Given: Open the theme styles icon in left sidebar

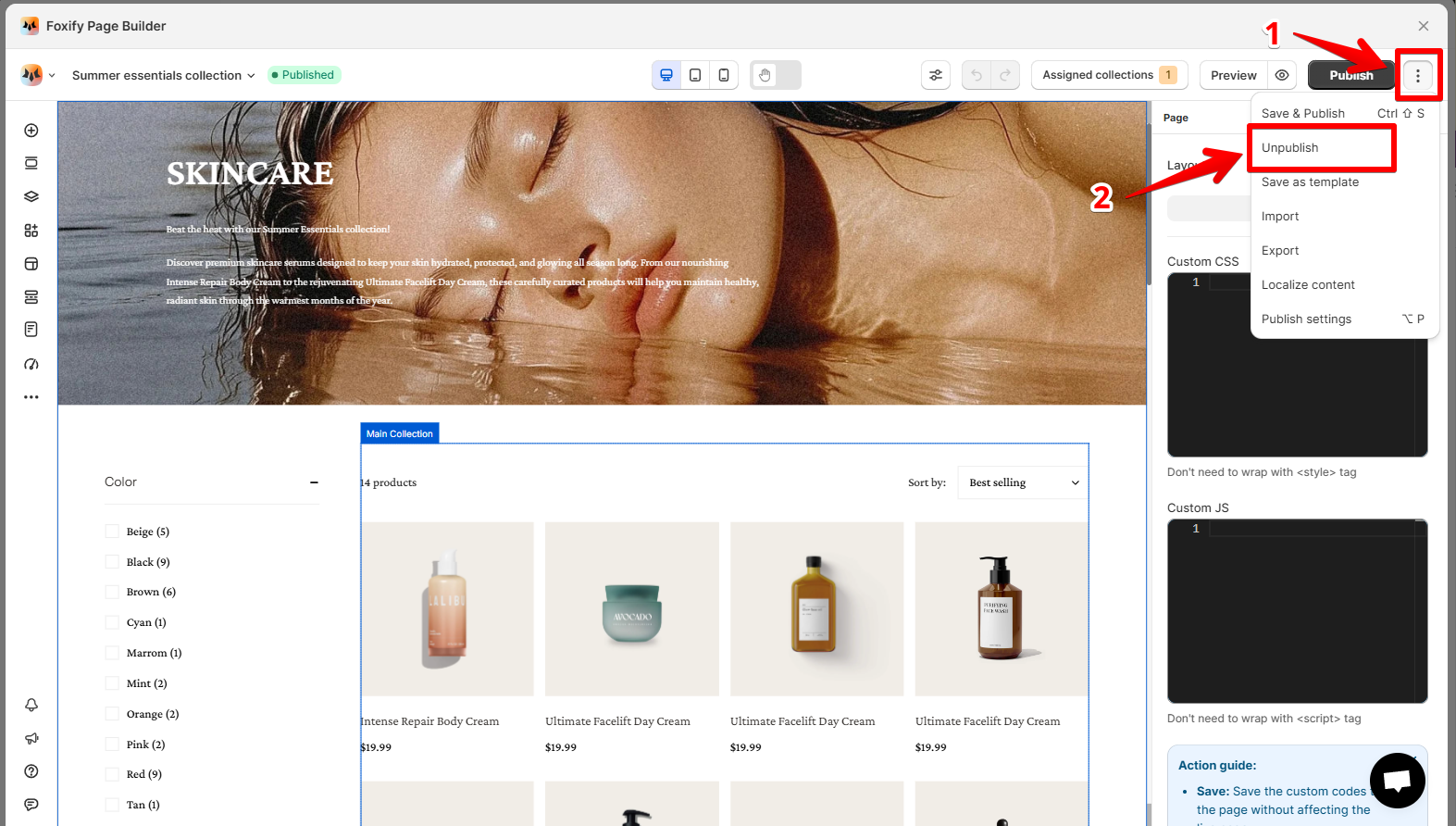Looking at the screenshot, I should tap(31, 264).
